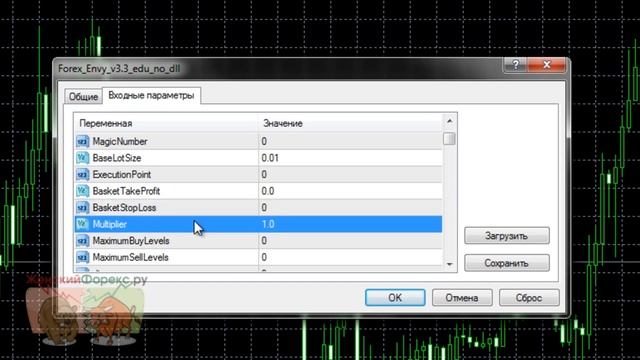Image resolution: width=640 pixels, height=360 pixels.
Task: Click the MaximumBuyLevels integer type icon
Action: (x=82, y=241)
